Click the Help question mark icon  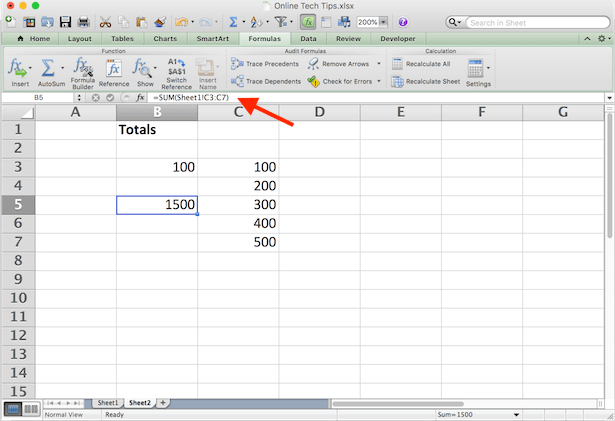coord(402,22)
